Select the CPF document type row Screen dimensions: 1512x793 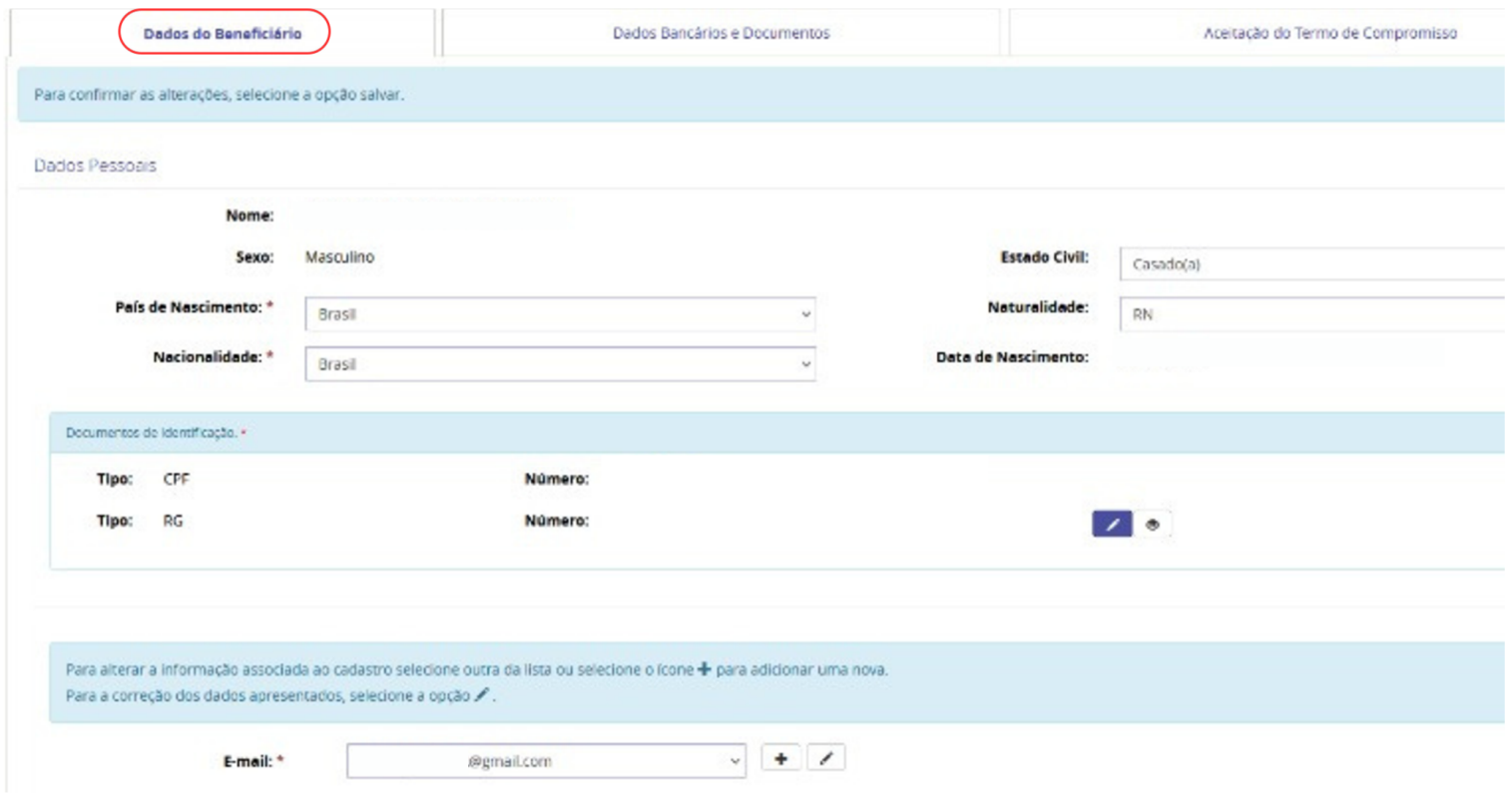click(176, 479)
